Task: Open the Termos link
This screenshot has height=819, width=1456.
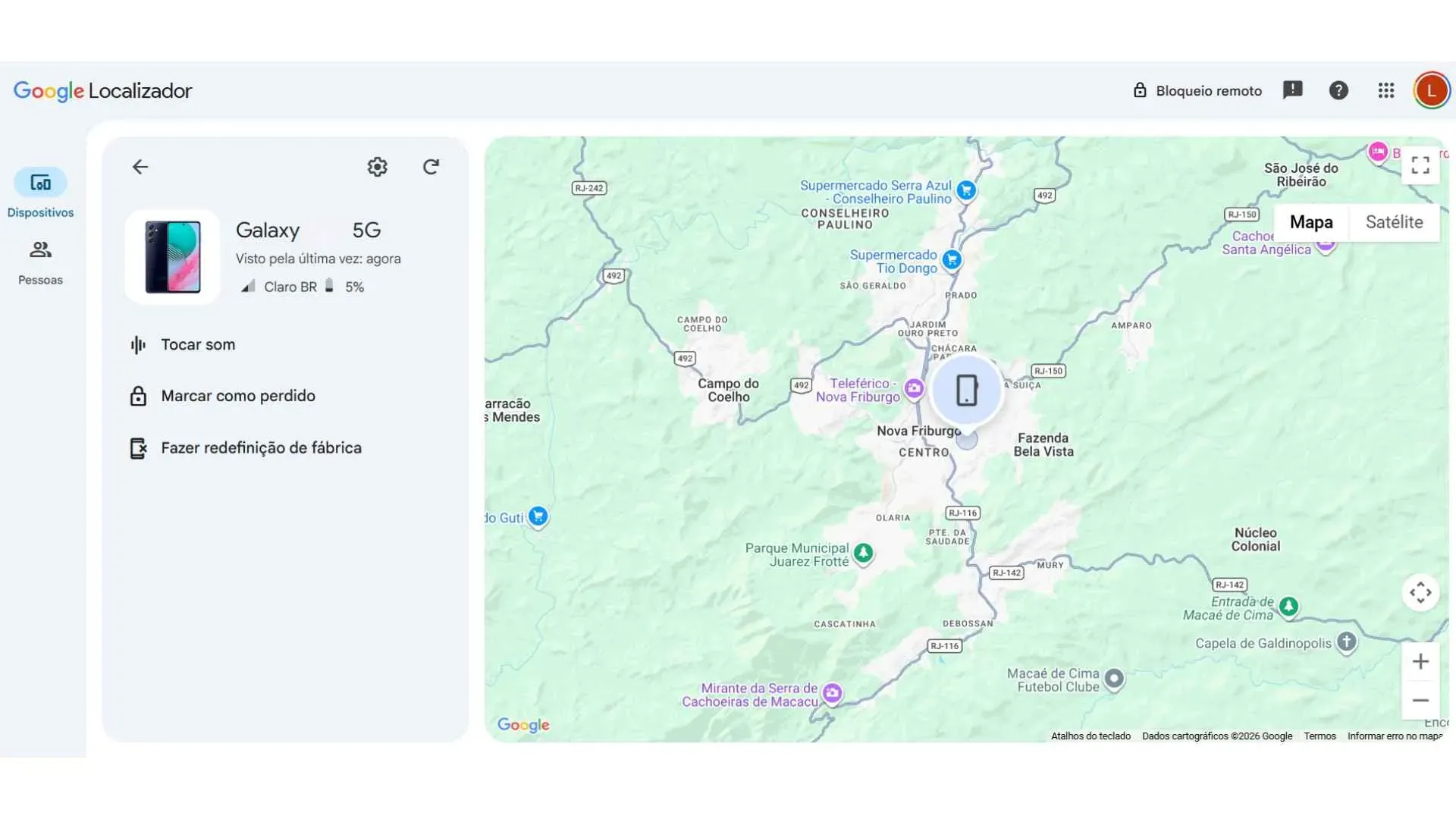Action: [1319, 736]
